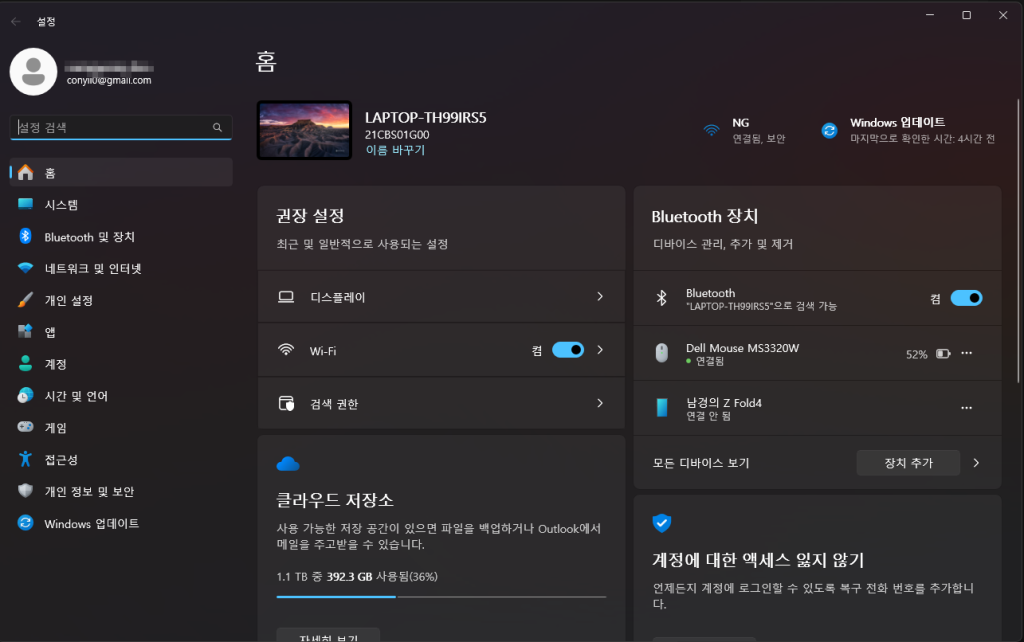Open Bluetooth 및 장치 settings

point(121,236)
